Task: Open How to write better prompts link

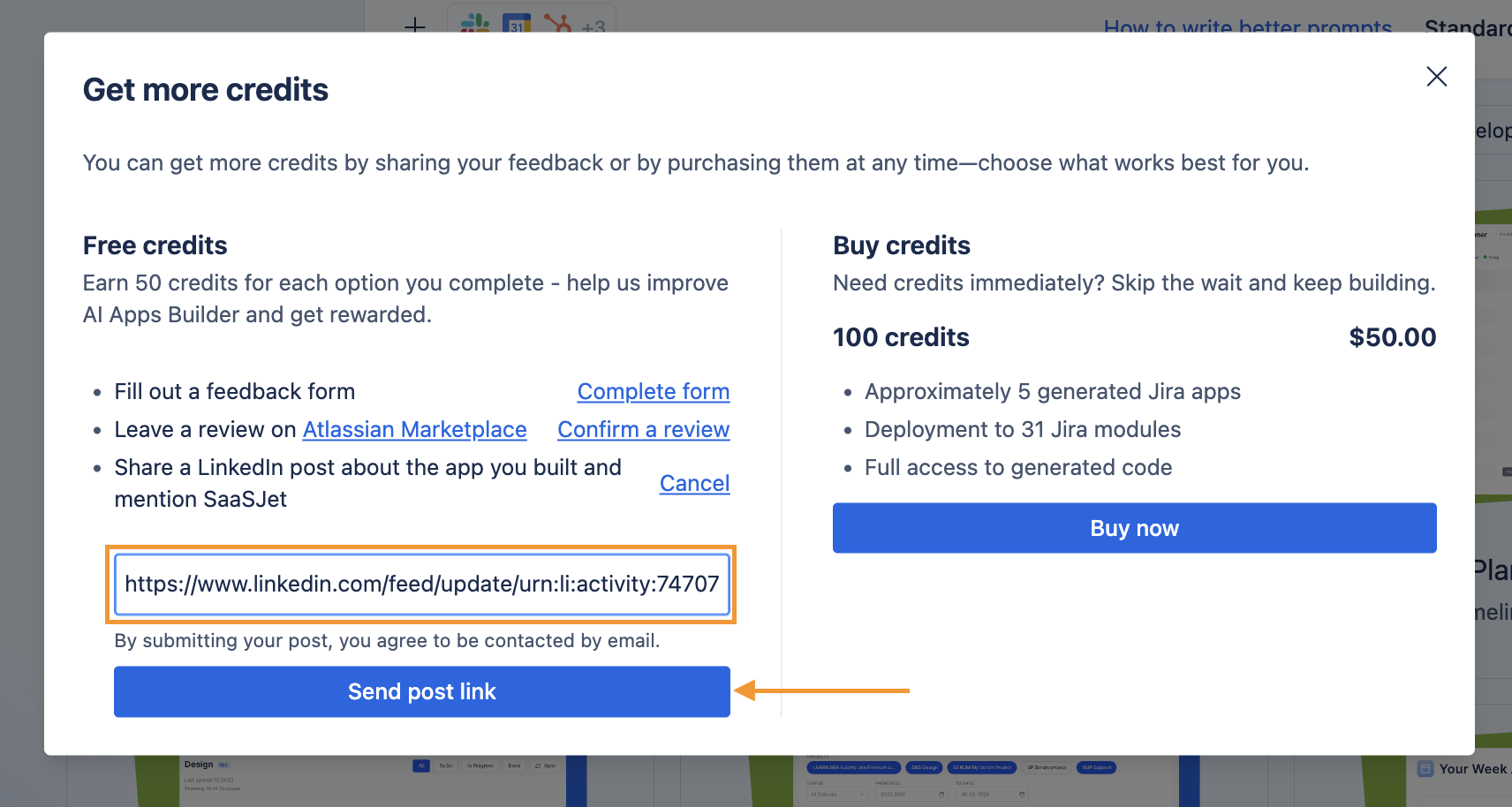Action: point(1248,26)
